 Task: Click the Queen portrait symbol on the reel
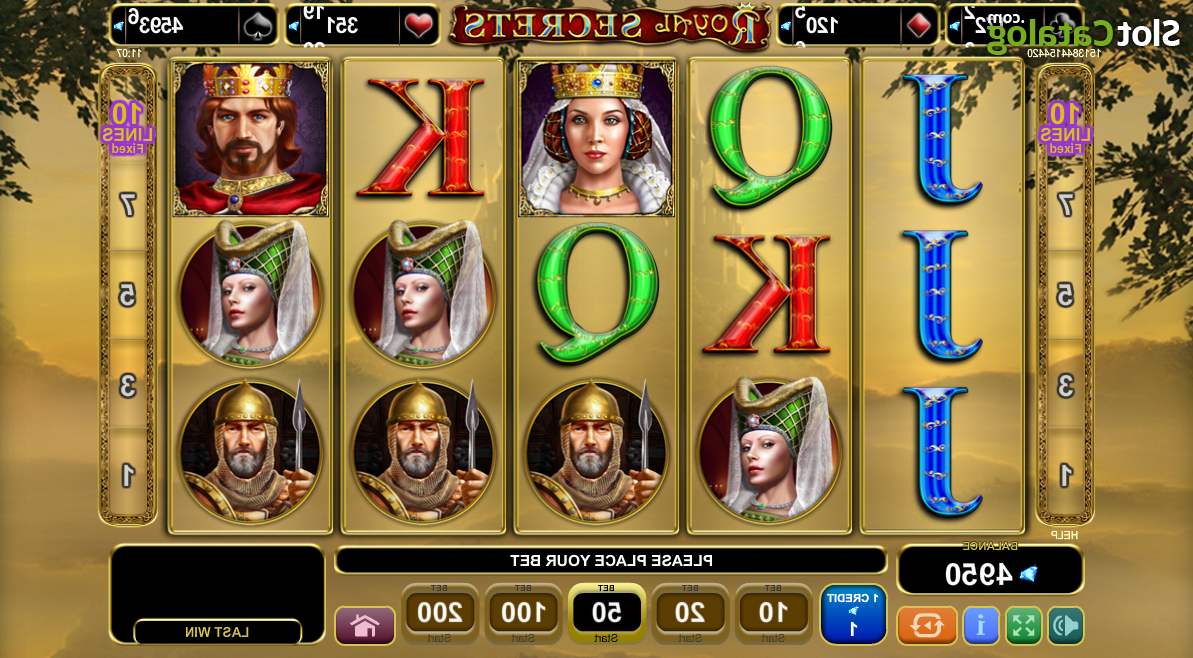(x=596, y=138)
